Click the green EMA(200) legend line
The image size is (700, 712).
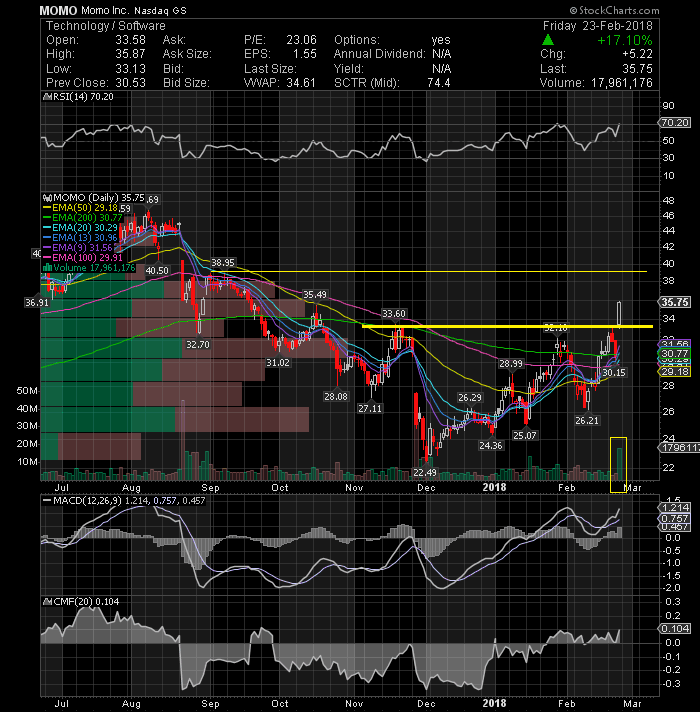click(47, 218)
